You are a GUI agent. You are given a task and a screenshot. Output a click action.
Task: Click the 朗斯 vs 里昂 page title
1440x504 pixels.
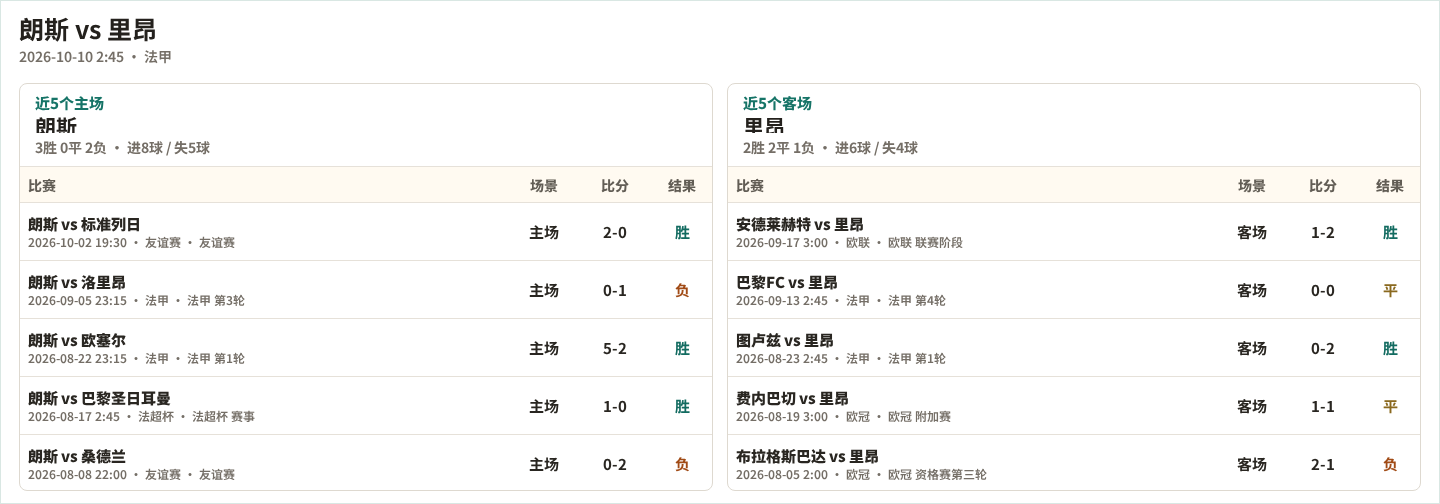point(88,30)
